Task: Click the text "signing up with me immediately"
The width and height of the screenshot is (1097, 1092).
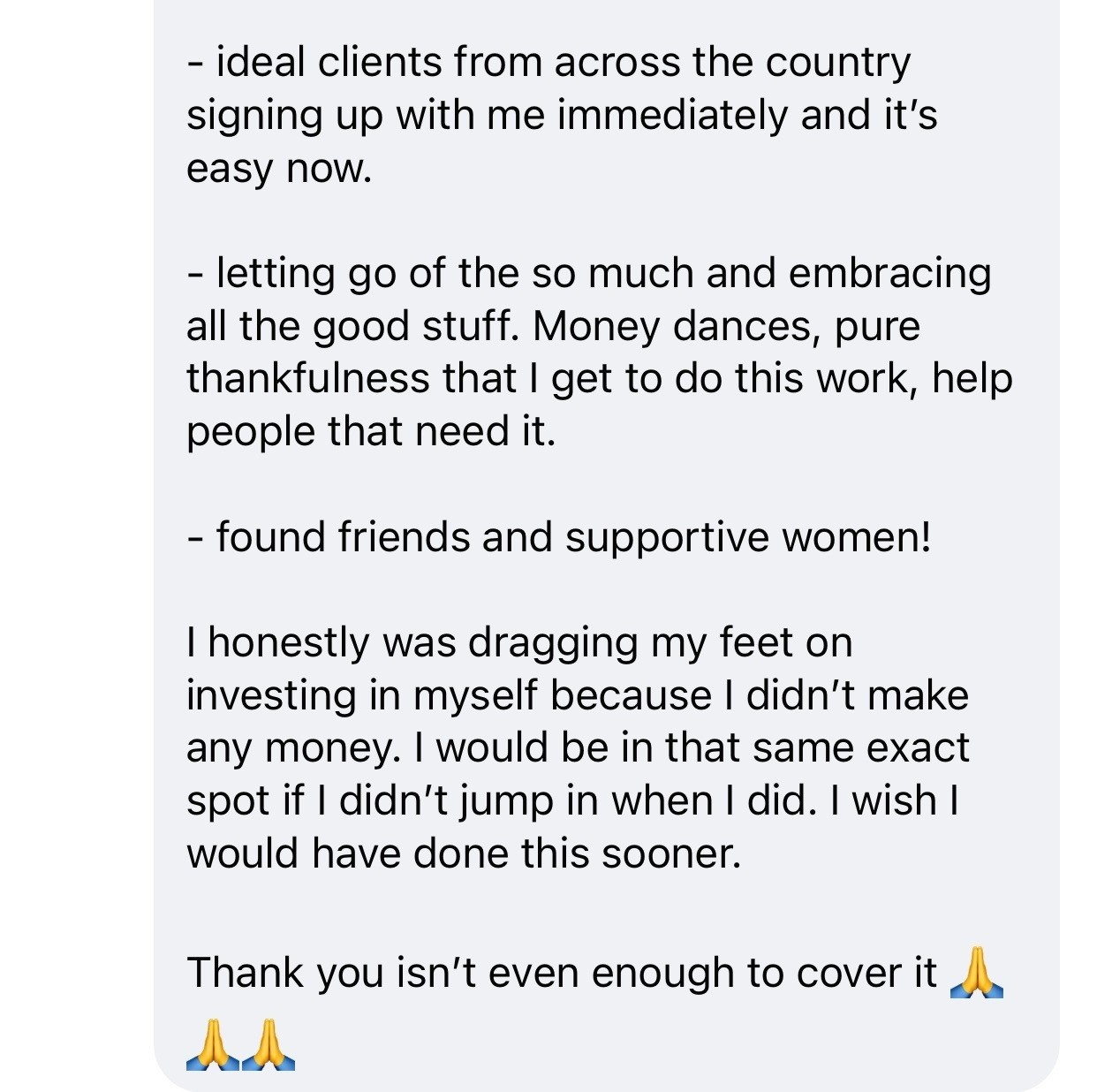Action: pyautogui.click(x=488, y=116)
